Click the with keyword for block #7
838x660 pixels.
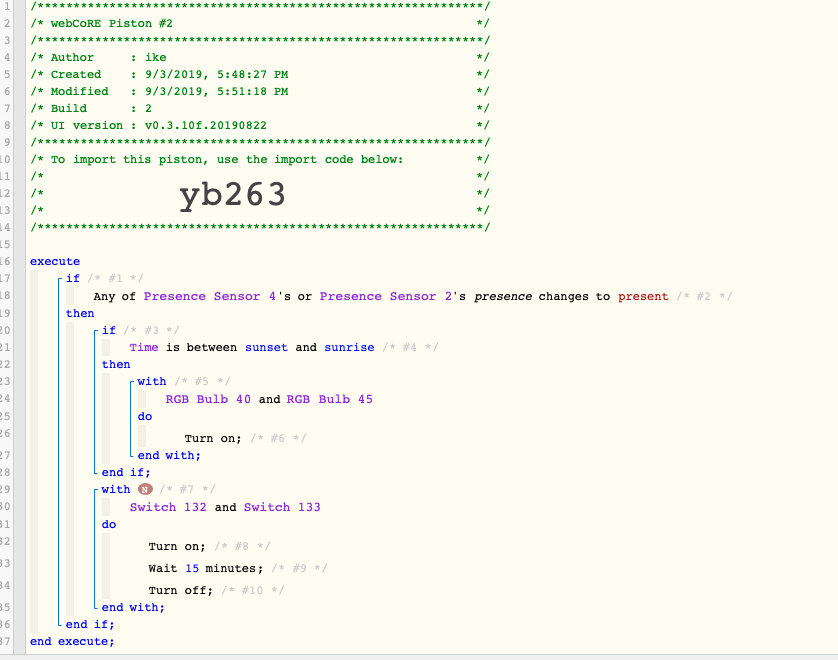115,490
